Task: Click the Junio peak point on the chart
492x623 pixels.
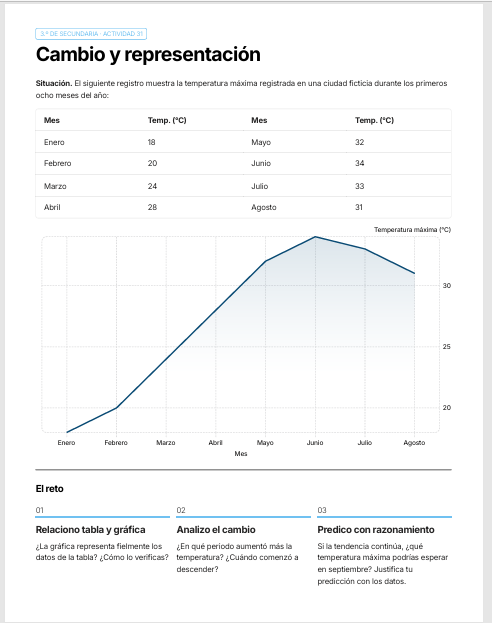Action: click(x=315, y=237)
